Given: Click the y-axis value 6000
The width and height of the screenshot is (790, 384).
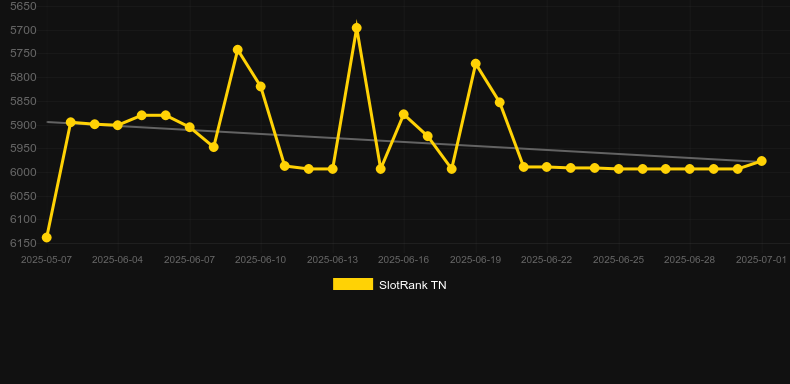Looking at the screenshot, I should [23, 172].
